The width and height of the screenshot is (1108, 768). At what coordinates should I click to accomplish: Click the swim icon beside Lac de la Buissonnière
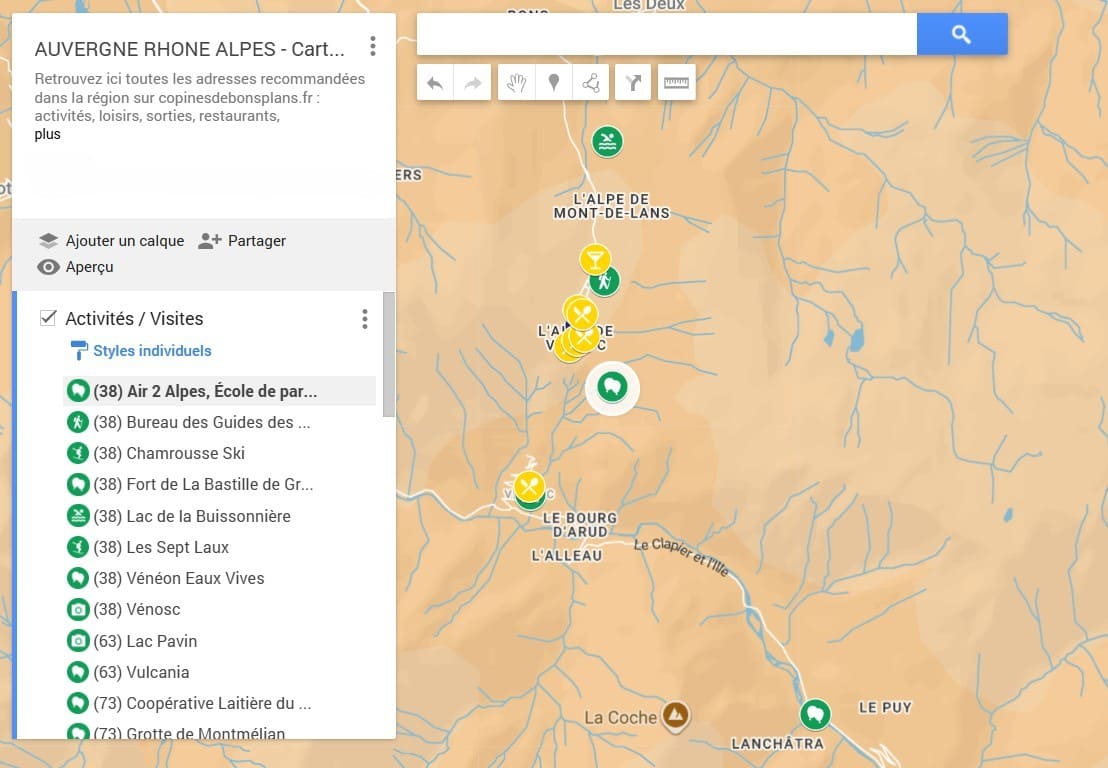(x=78, y=516)
